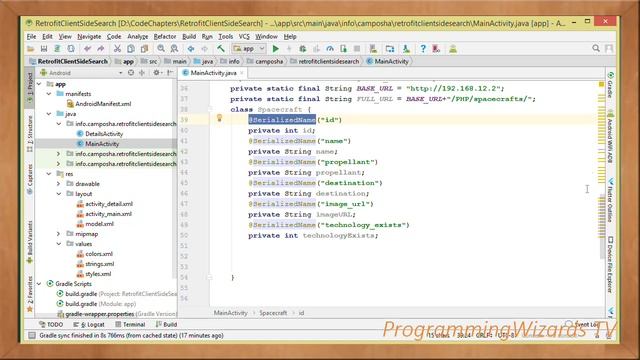The width and height of the screenshot is (640, 360).
Task: Open the VCS menu
Action: [x=244, y=36]
